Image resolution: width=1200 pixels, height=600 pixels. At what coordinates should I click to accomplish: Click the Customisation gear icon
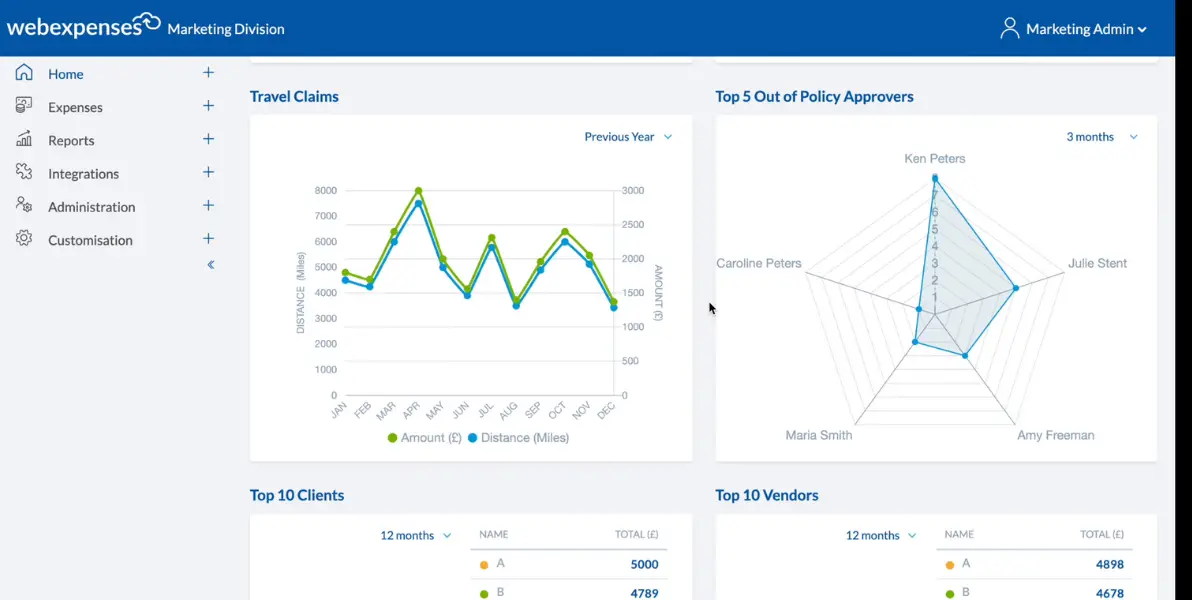click(24, 239)
